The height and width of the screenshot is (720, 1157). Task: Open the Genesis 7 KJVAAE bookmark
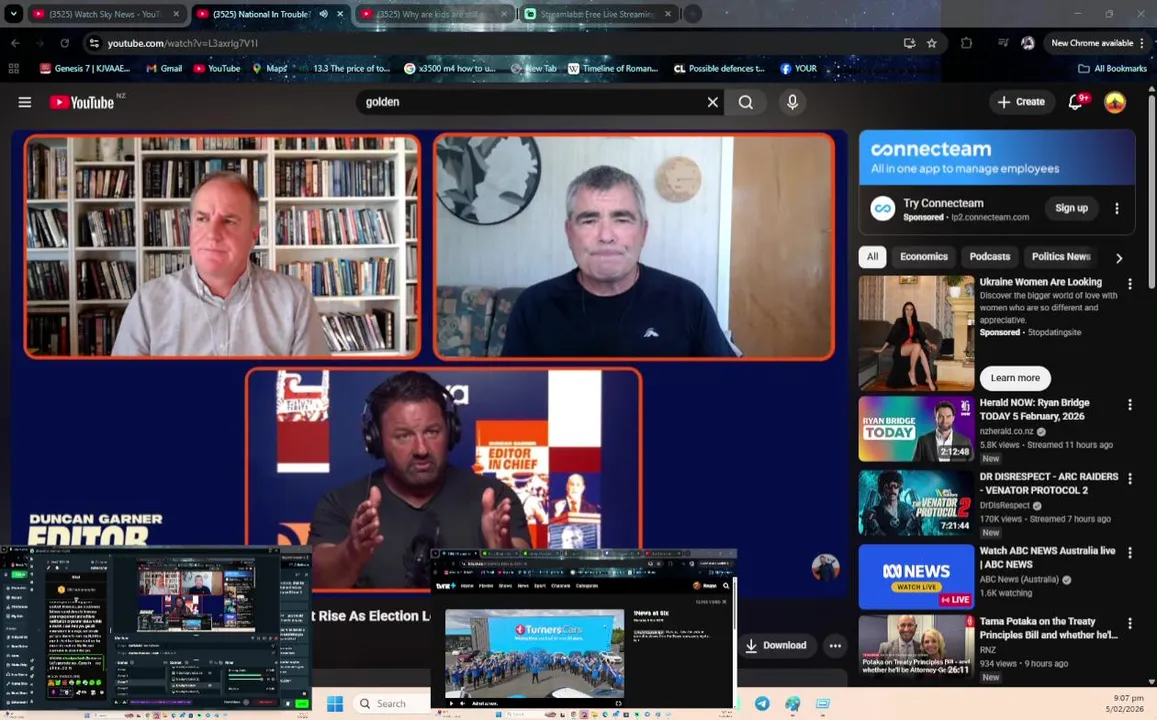coord(85,68)
